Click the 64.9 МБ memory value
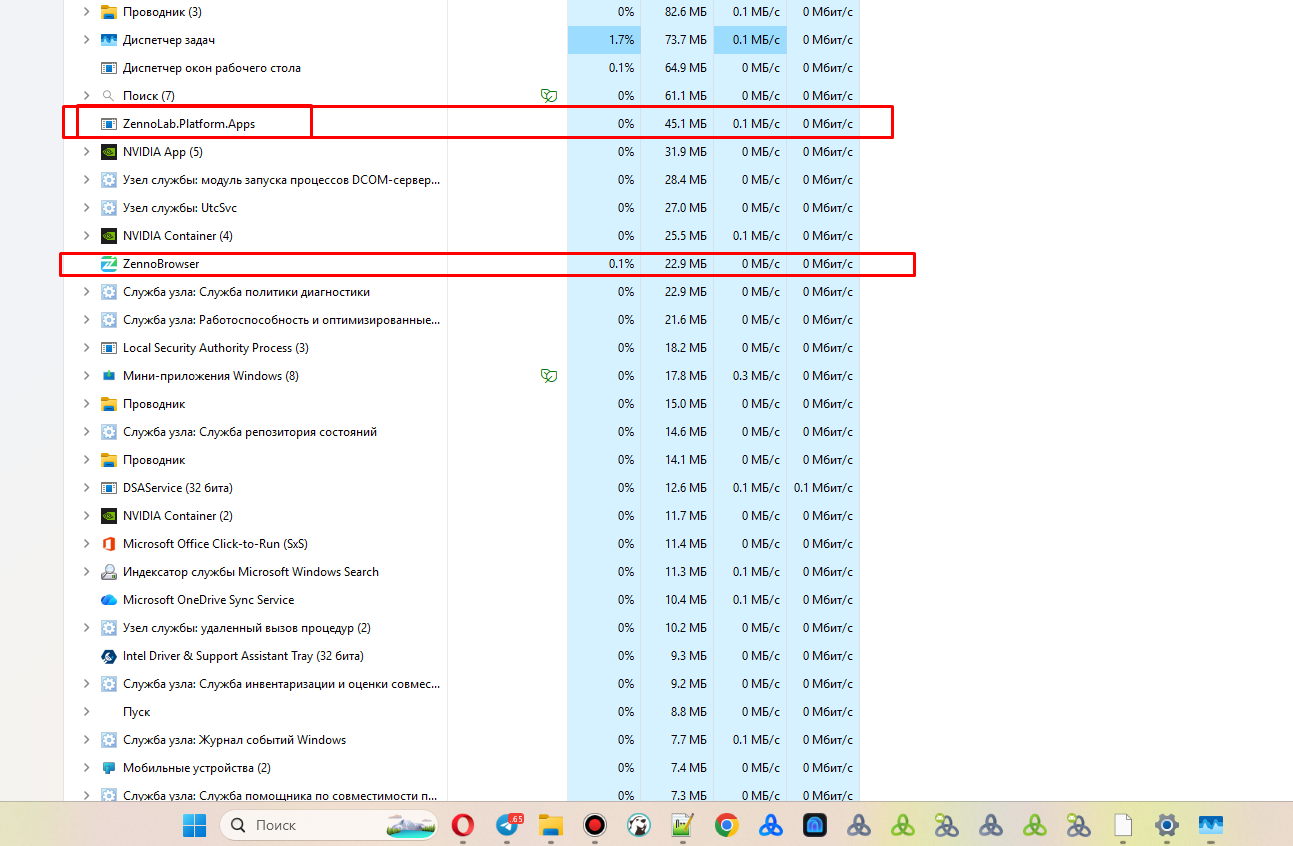 [686, 68]
